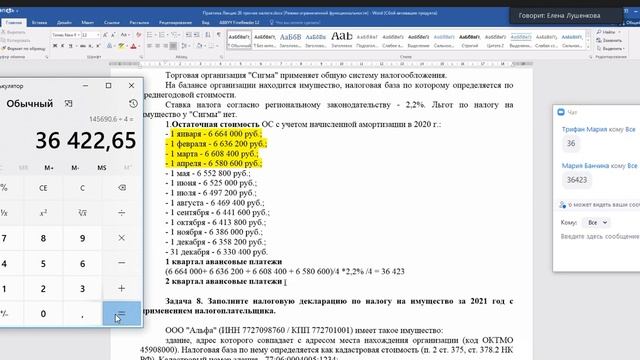Click calculator C button
Viewport: 640px width, 360px height.
82,188
